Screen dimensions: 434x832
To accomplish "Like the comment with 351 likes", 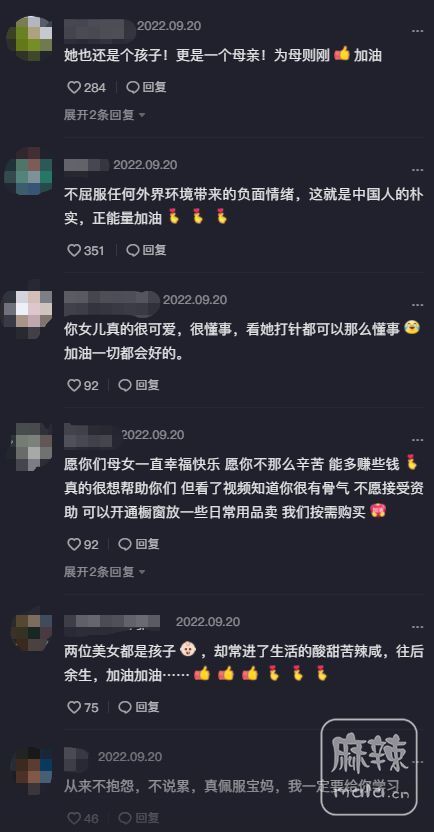I will tap(85, 250).
